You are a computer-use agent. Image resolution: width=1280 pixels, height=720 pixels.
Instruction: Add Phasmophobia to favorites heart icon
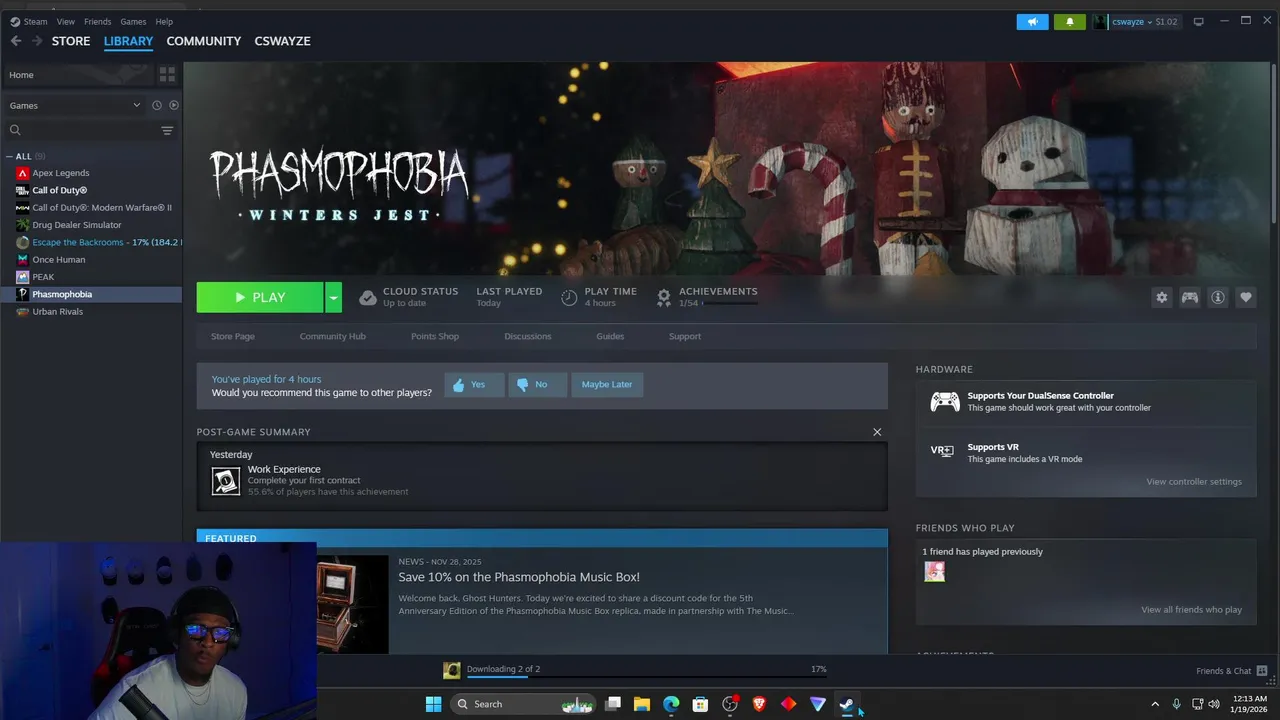tap(1245, 297)
